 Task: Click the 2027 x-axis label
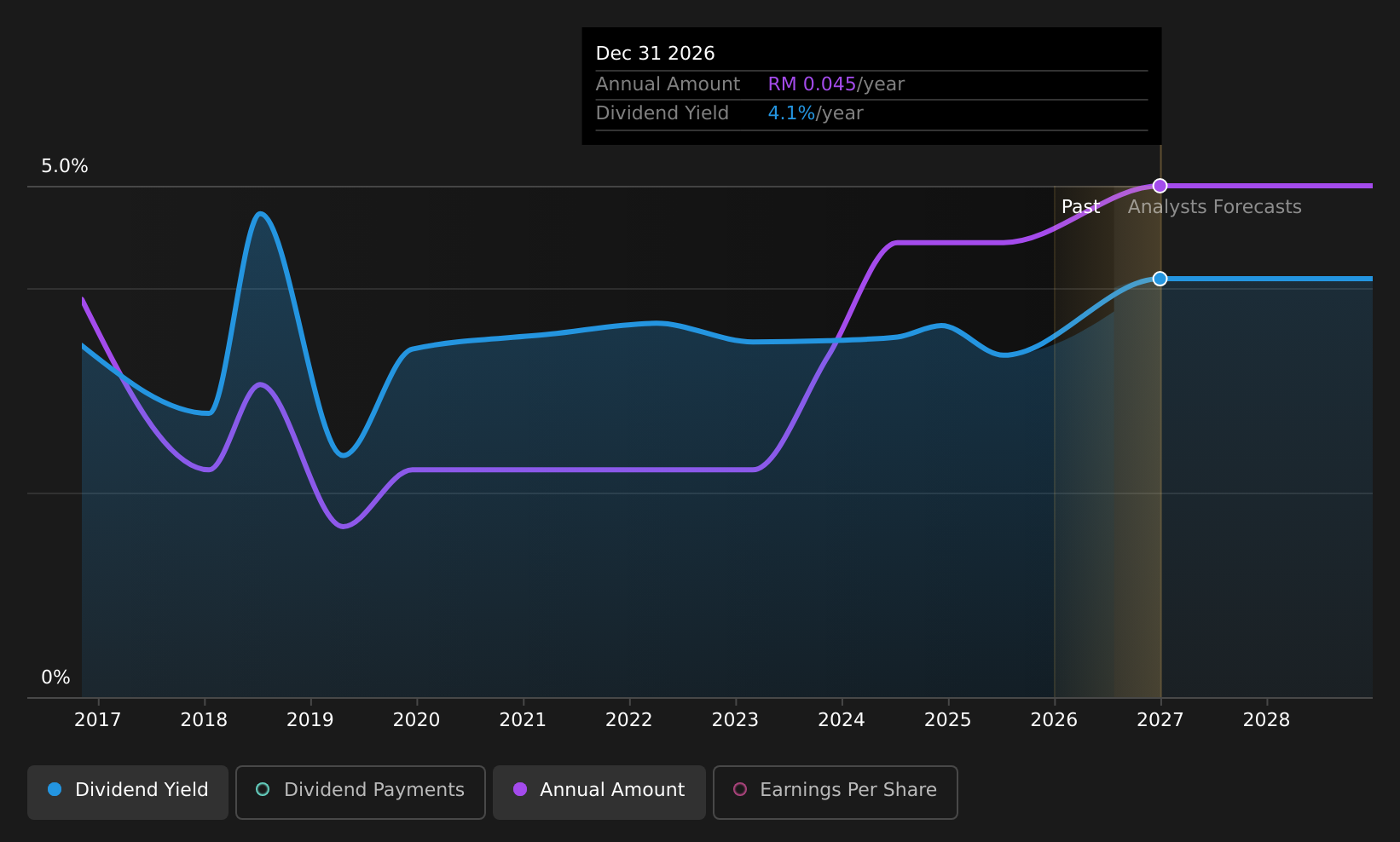(1160, 720)
